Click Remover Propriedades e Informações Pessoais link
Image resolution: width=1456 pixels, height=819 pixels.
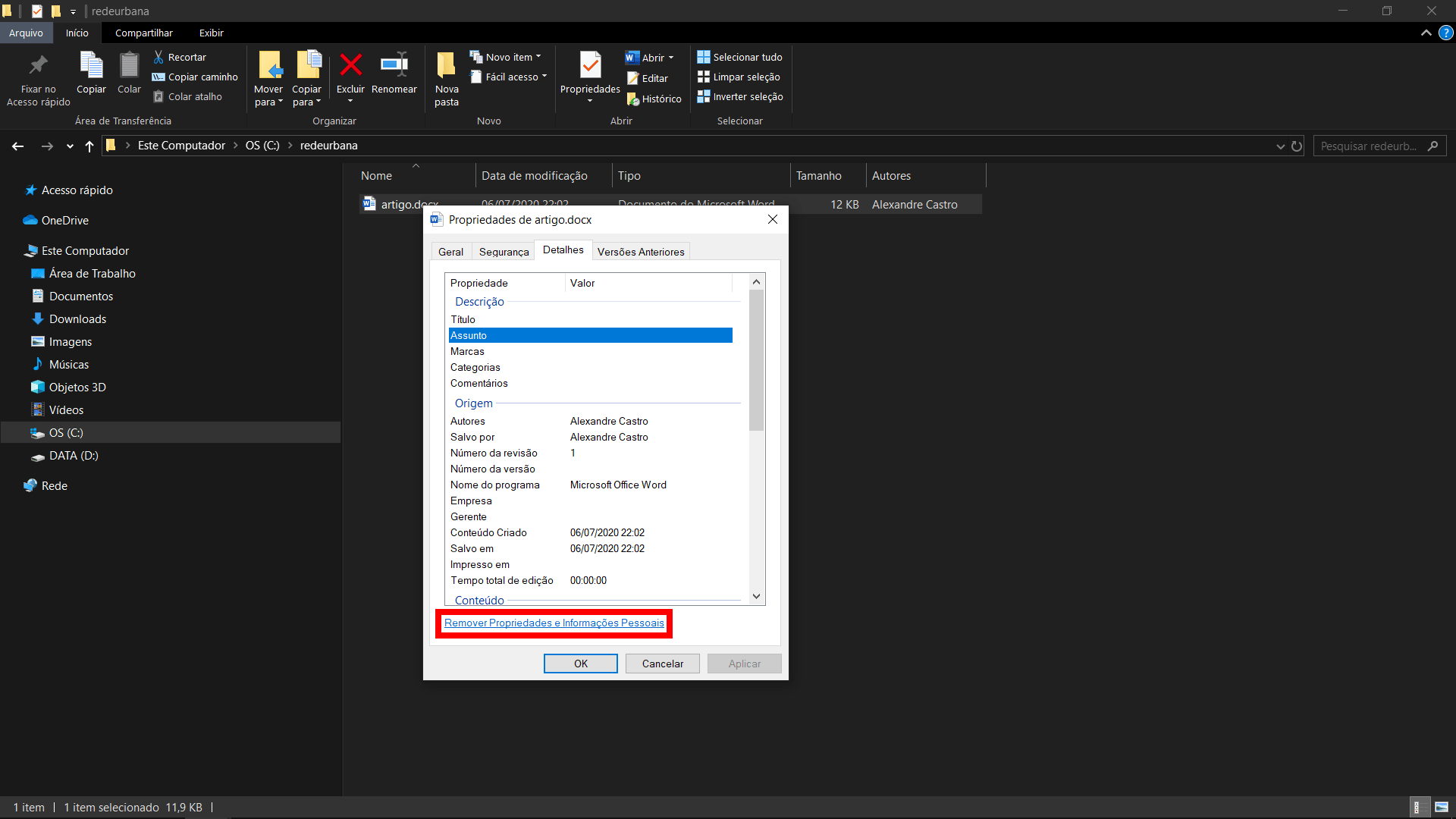(x=554, y=623)
